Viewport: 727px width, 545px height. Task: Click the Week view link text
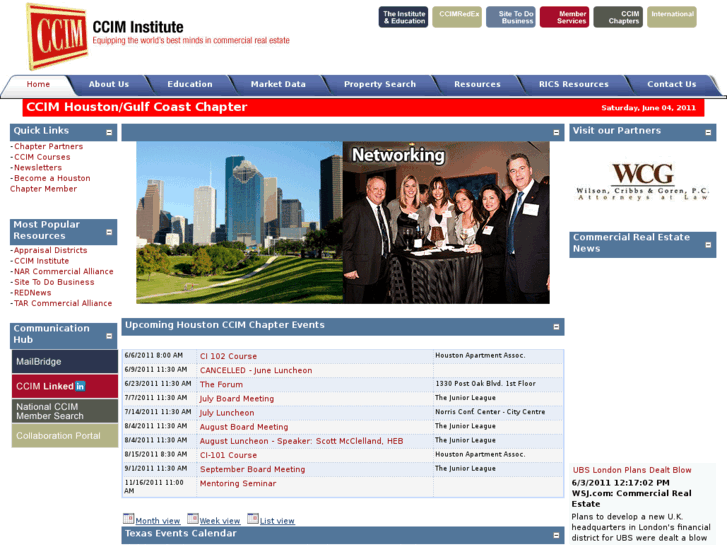[220, 521]
